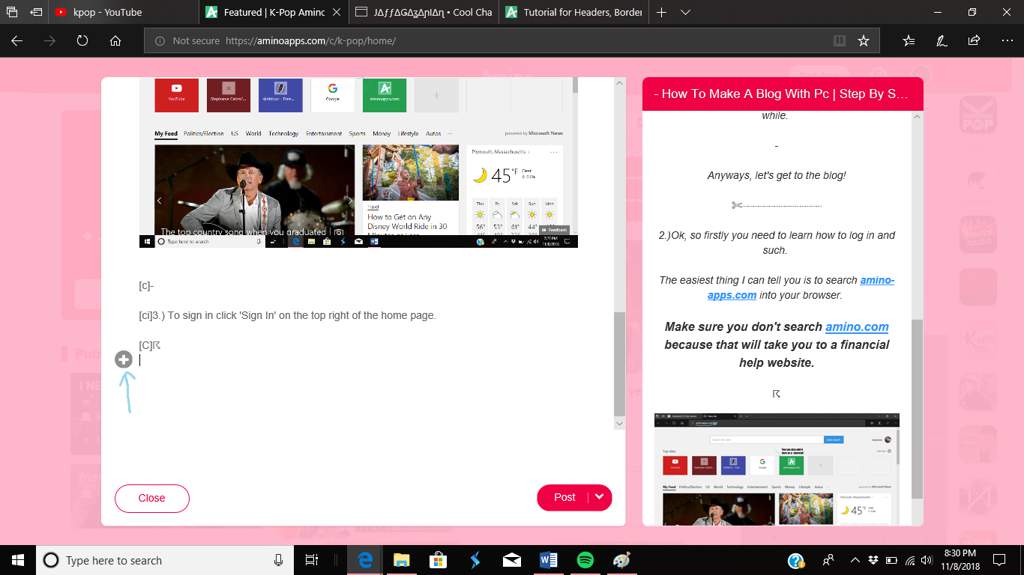Click the Home icon in Edge
Viewport: 1024px width, 575px height.
point(116,41)
